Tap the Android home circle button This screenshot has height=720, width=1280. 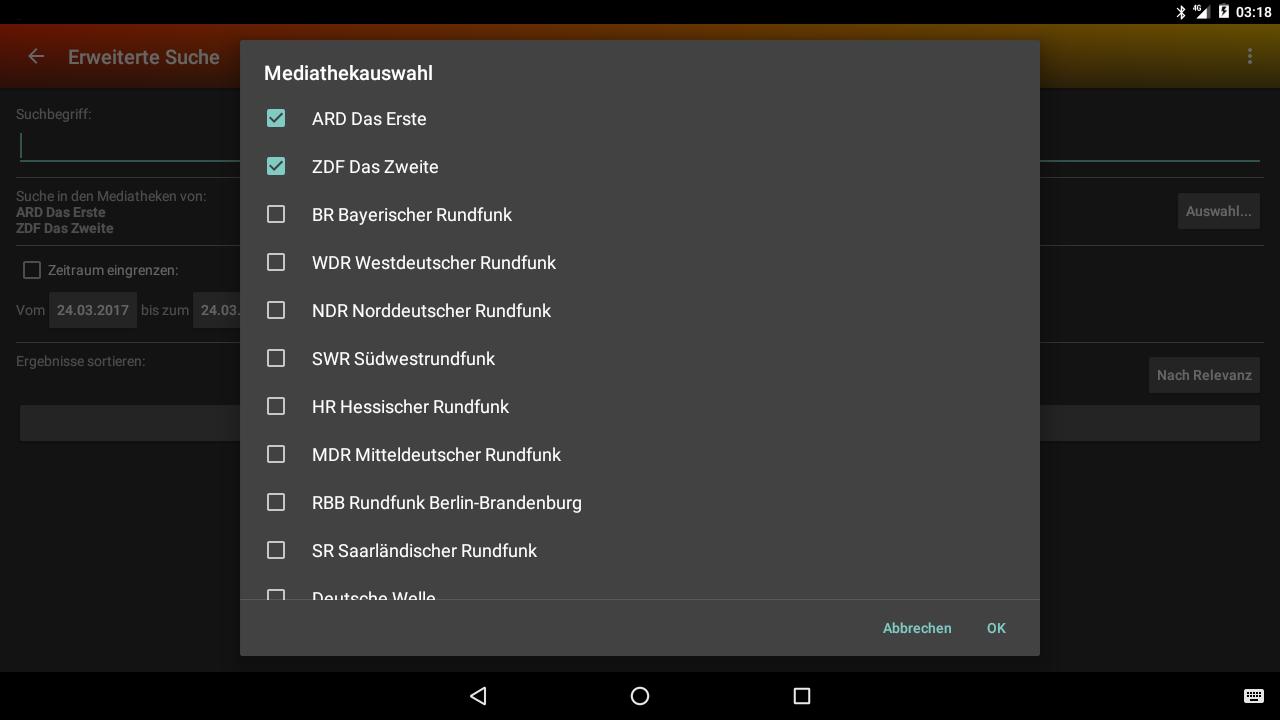point(640,696)
